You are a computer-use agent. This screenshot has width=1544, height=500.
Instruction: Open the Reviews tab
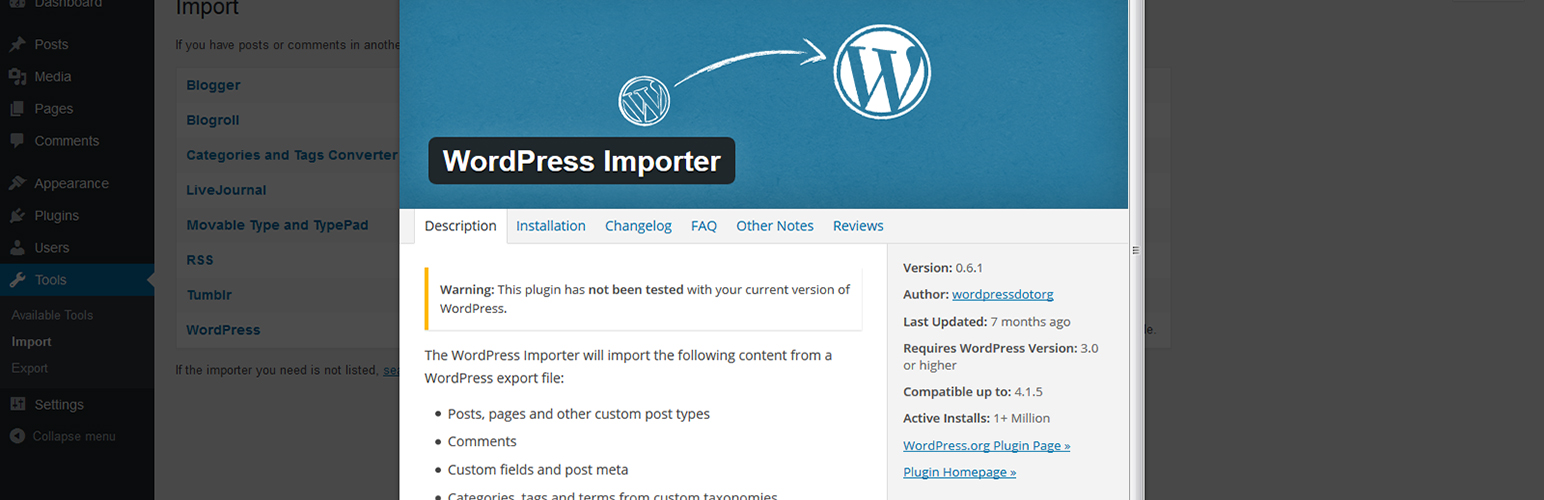858,226
